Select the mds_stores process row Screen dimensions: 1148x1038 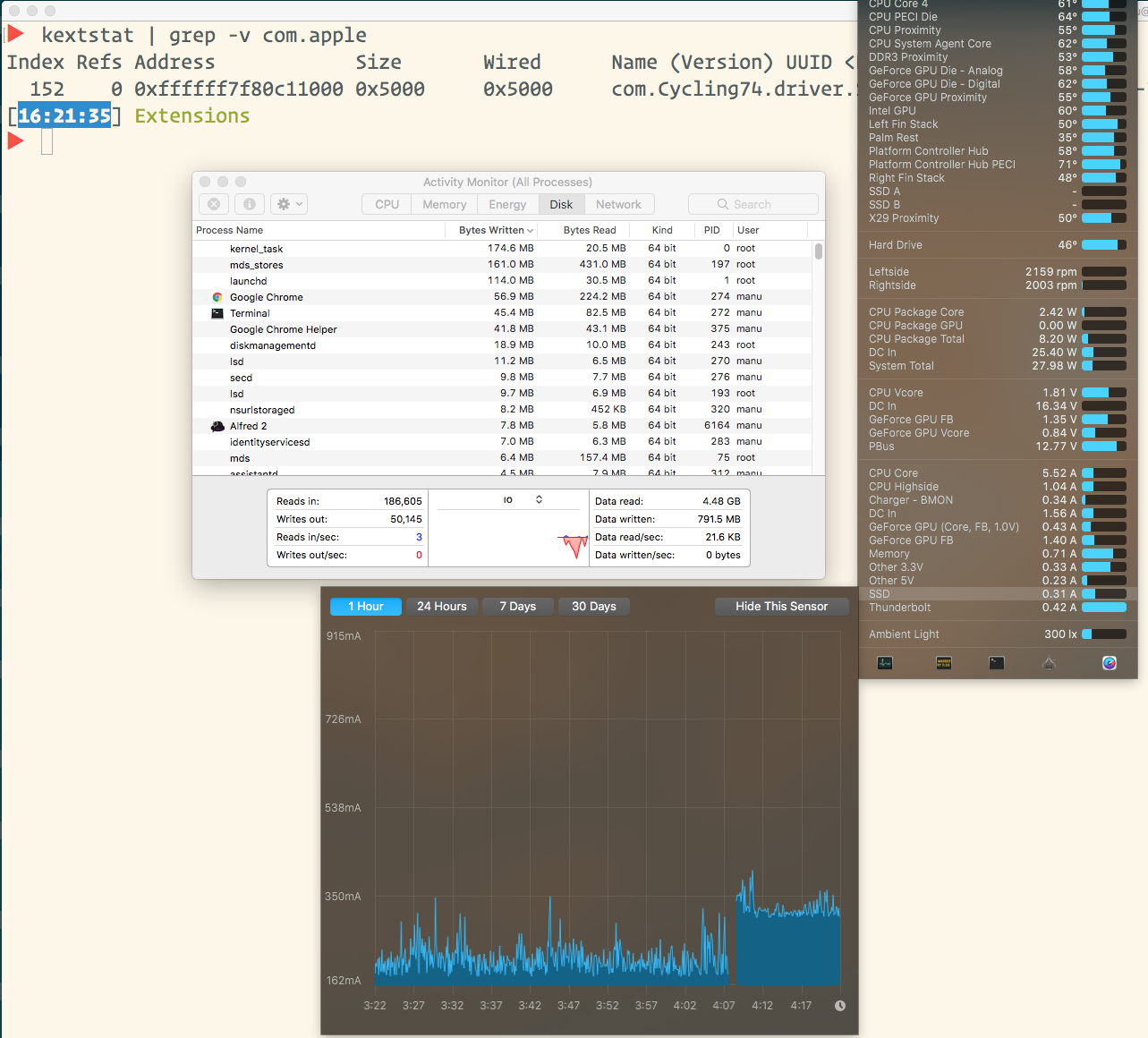tap(502, 265)
